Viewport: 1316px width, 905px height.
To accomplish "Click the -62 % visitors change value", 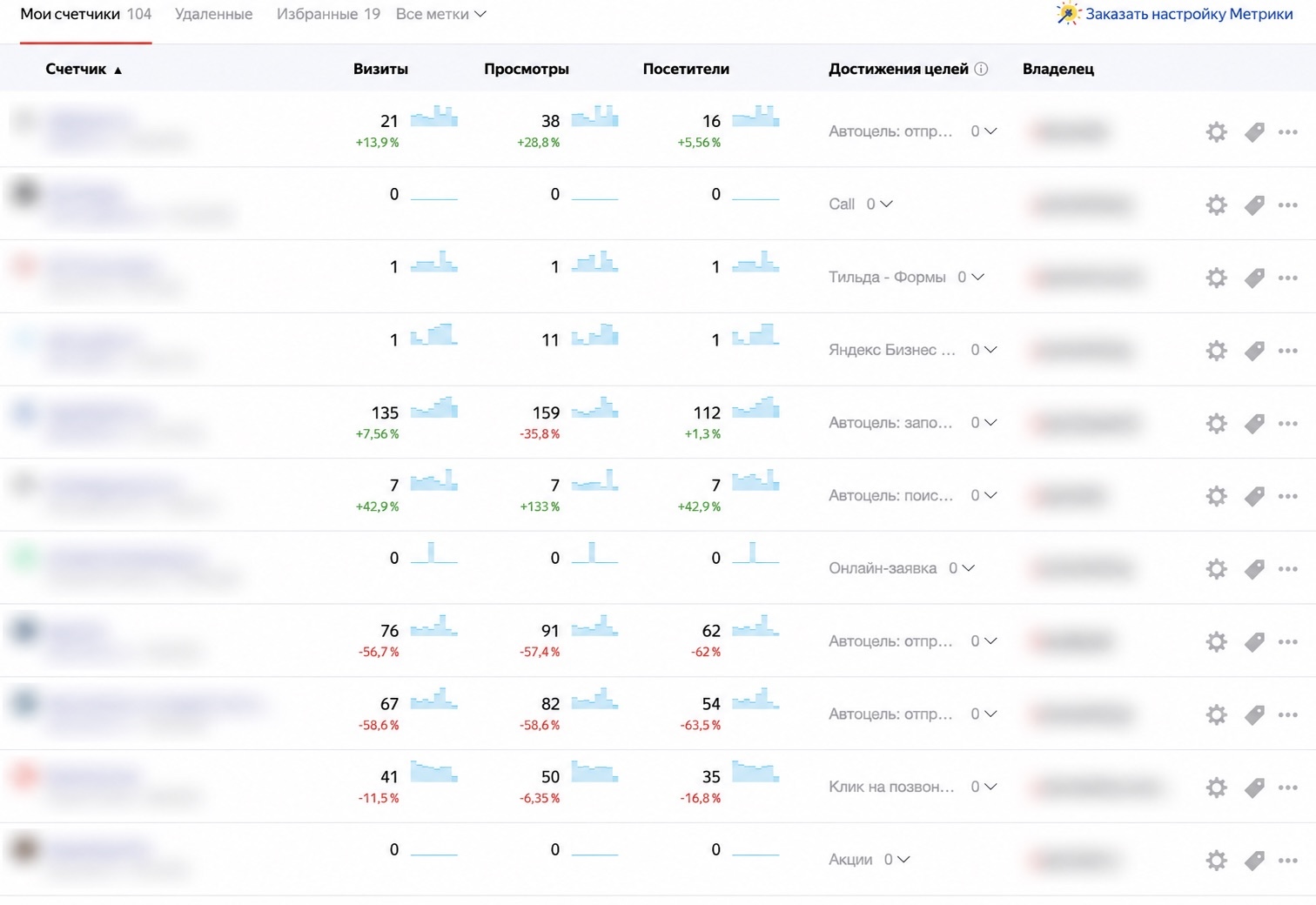I will pyautogui.click(x=705, y=652).
